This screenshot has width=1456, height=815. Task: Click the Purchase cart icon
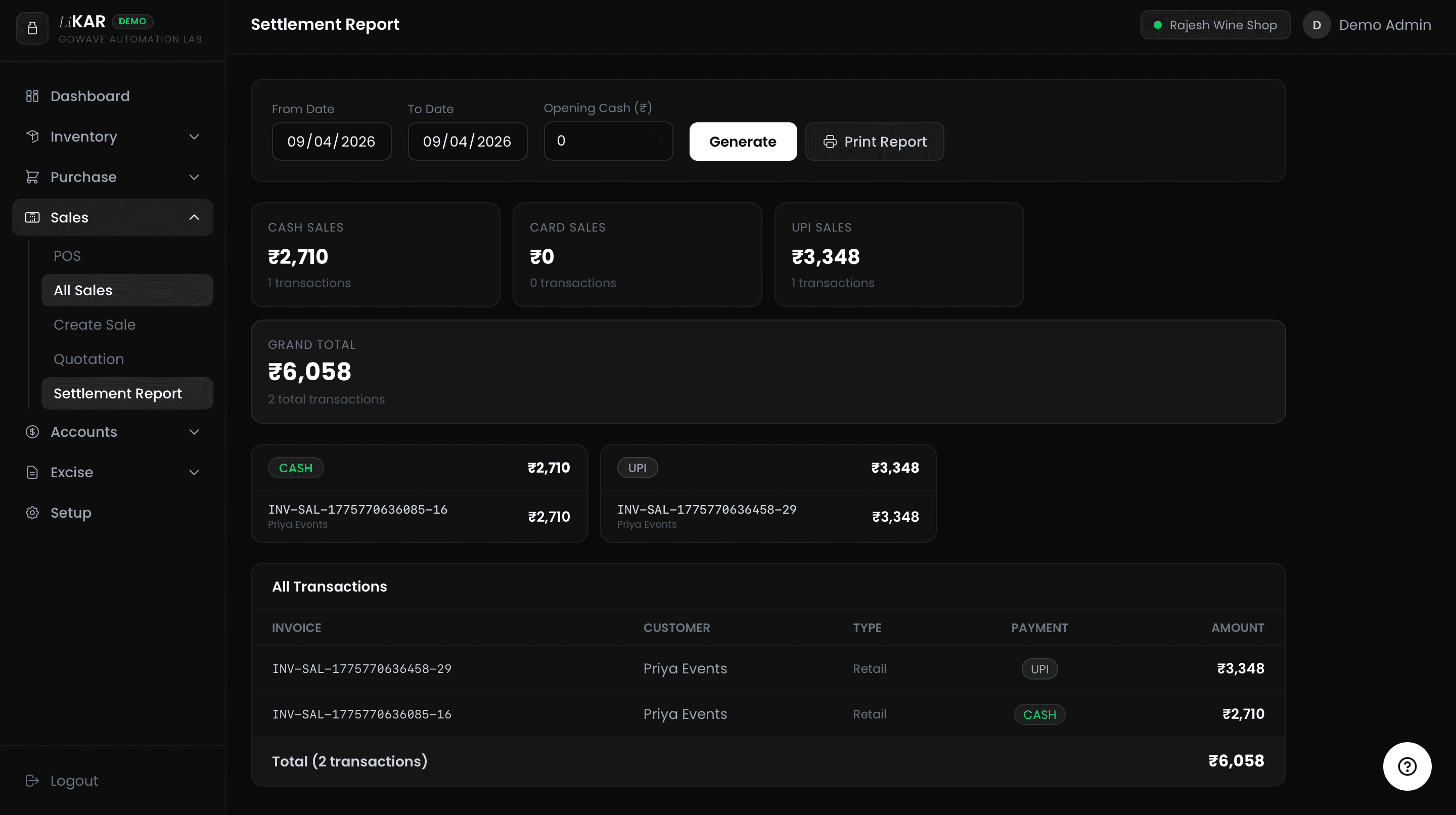tap(32, 177)
